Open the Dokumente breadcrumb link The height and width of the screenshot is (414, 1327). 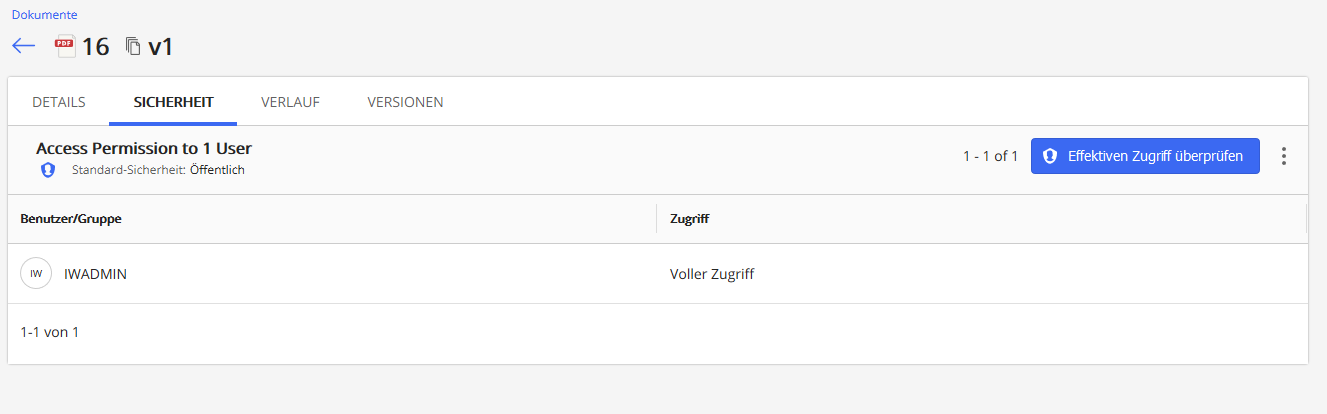44,15
